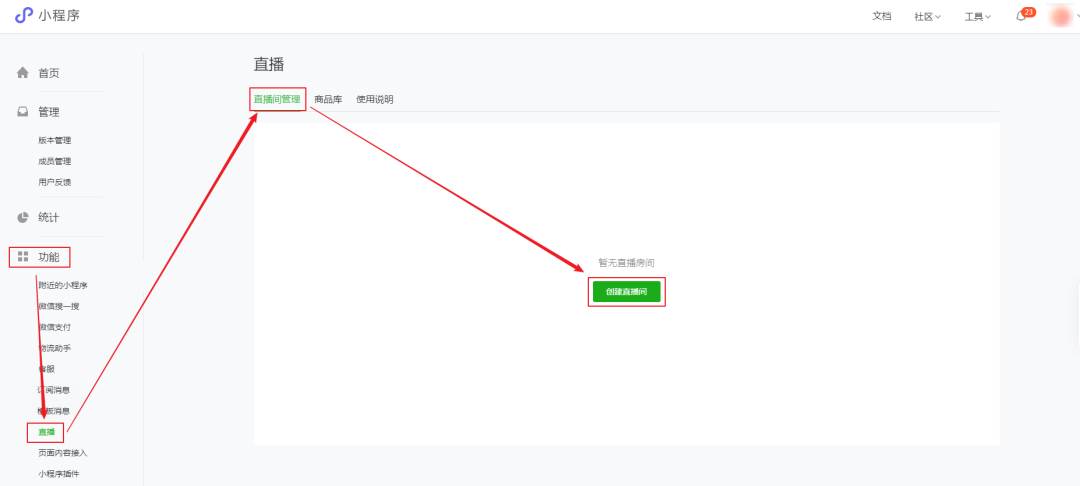Viewport: 1080px width, 486px height.
Task: Open 微信支付 in the sidebar
Action: tap(54, 327)
